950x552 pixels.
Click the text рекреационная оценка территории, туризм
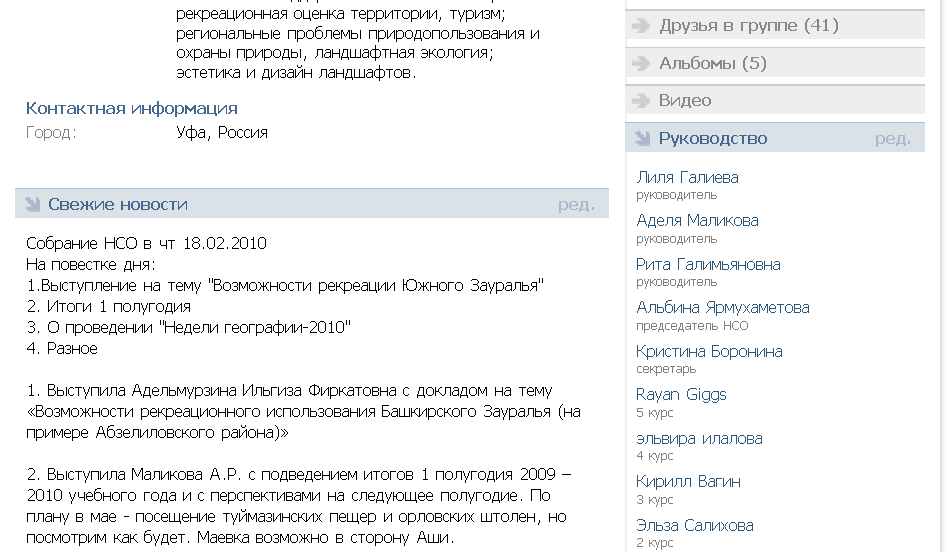[340, 13]
